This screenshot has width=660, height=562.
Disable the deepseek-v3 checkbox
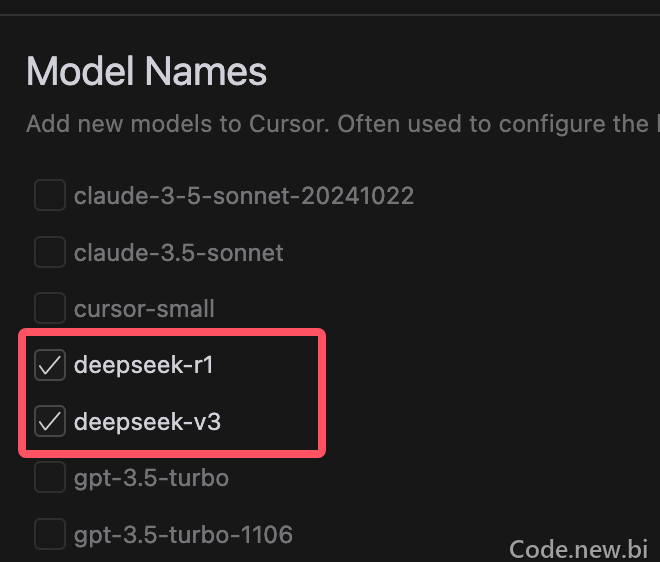coord(50,421)
